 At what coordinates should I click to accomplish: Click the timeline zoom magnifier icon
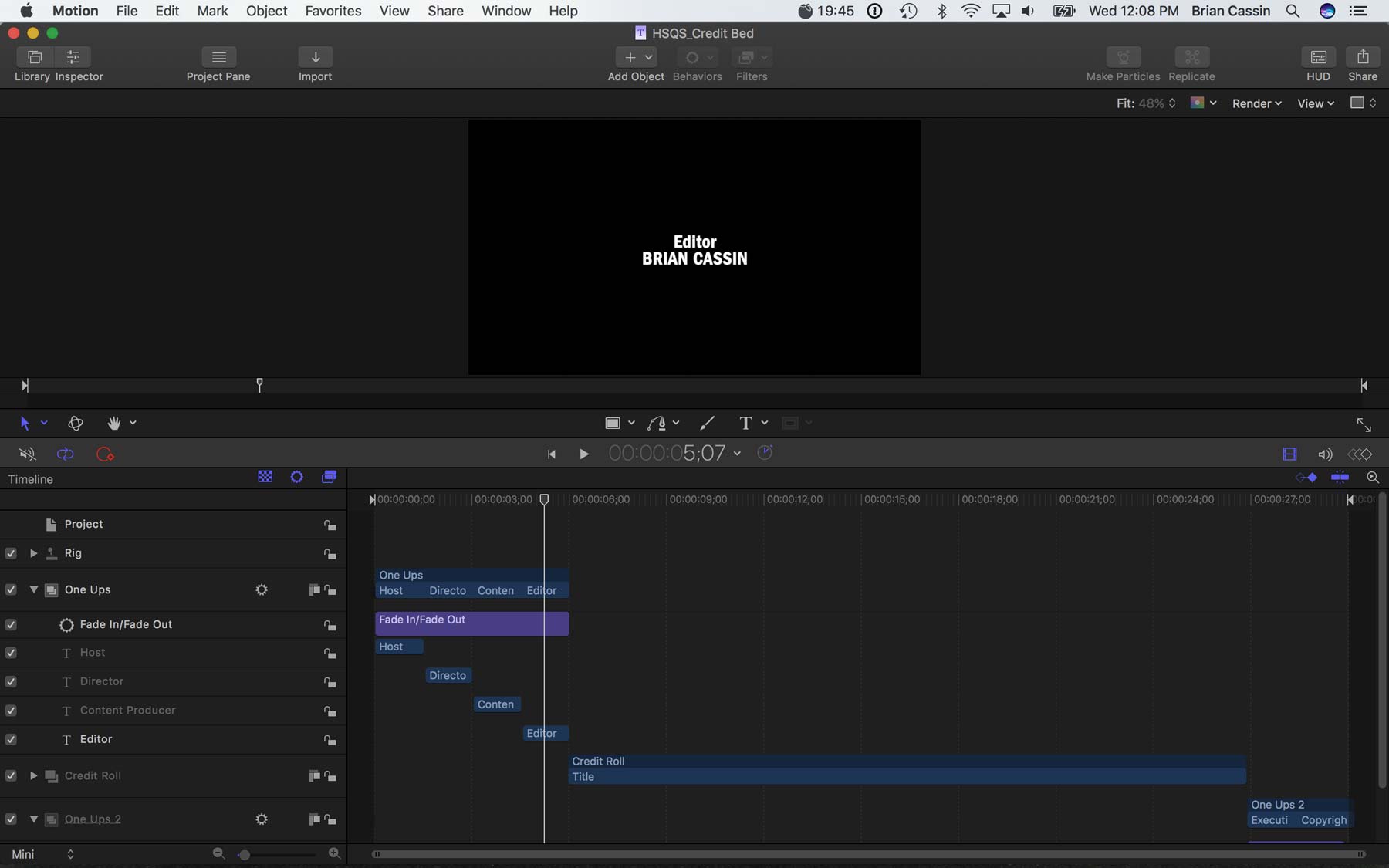point(1373,478)
